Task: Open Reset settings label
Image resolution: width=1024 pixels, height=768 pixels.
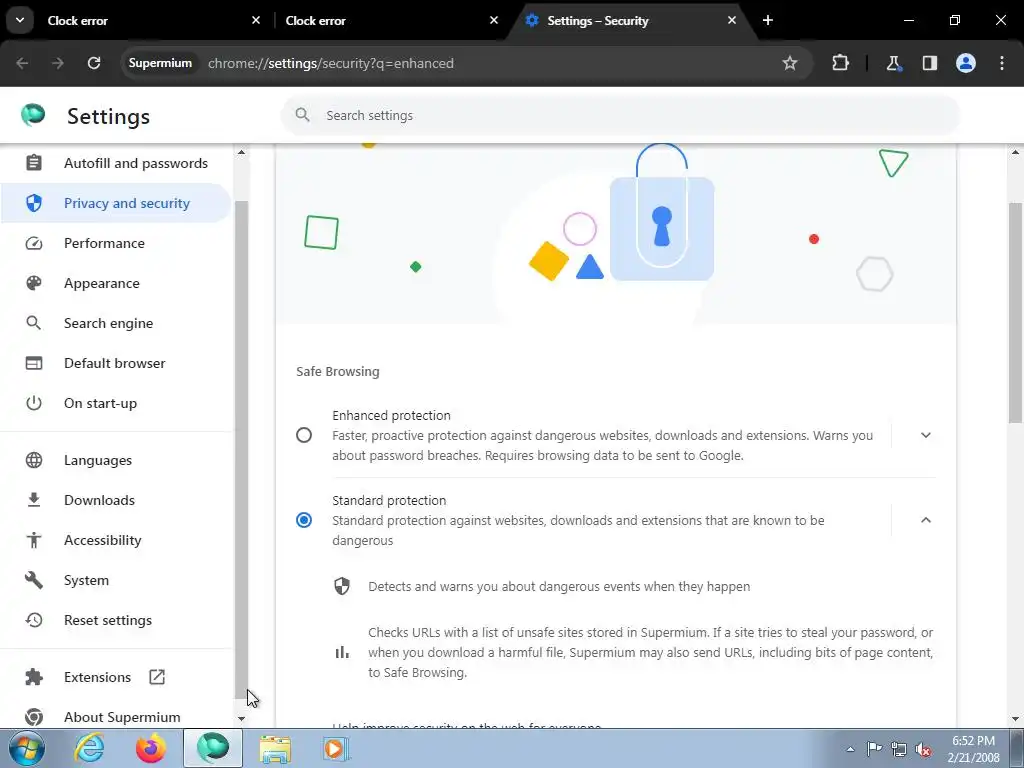Action: click(108, 620)
